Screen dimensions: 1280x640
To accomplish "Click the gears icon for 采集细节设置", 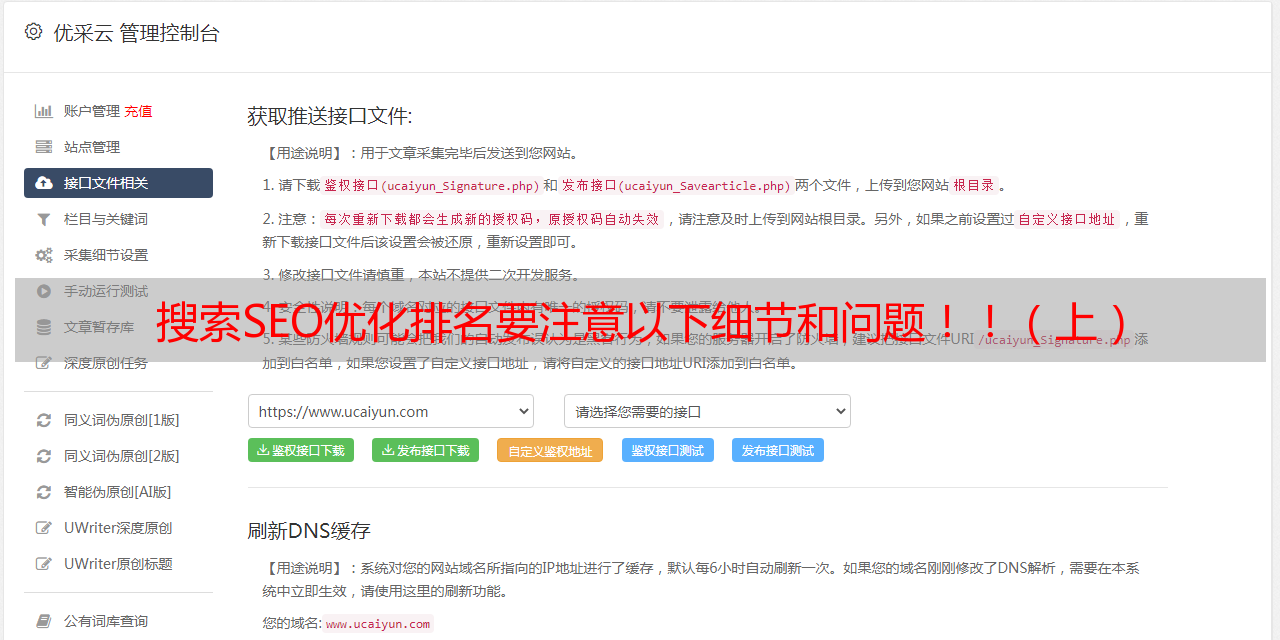I will click(x=44, y=255).
